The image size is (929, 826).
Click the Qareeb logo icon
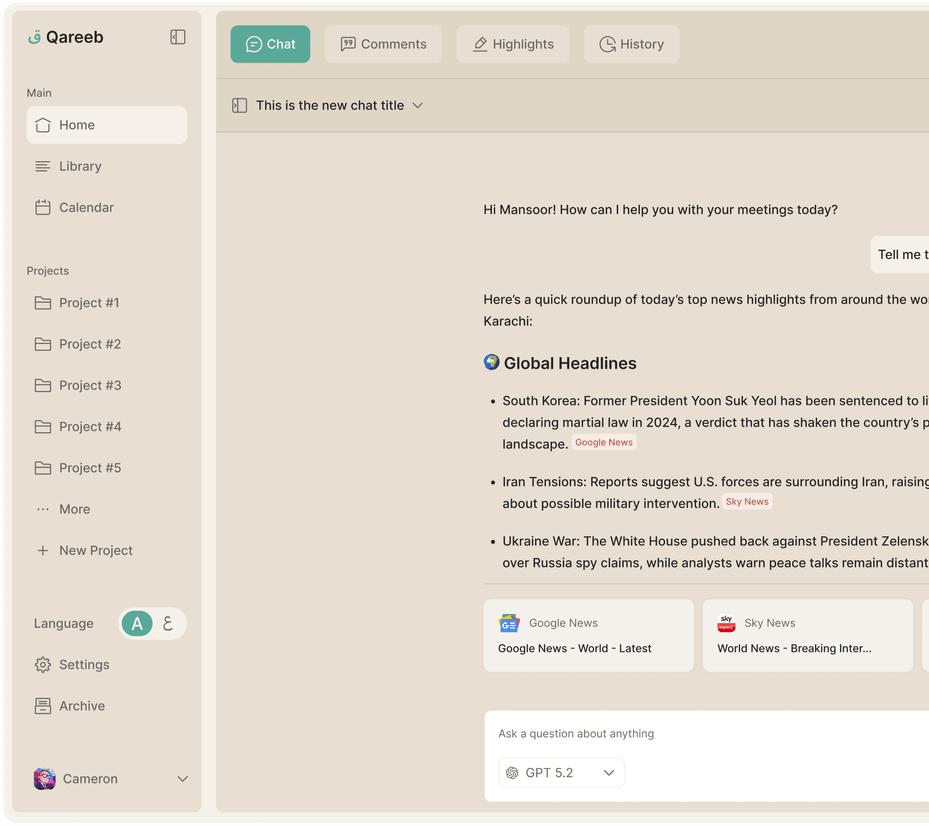34,37
